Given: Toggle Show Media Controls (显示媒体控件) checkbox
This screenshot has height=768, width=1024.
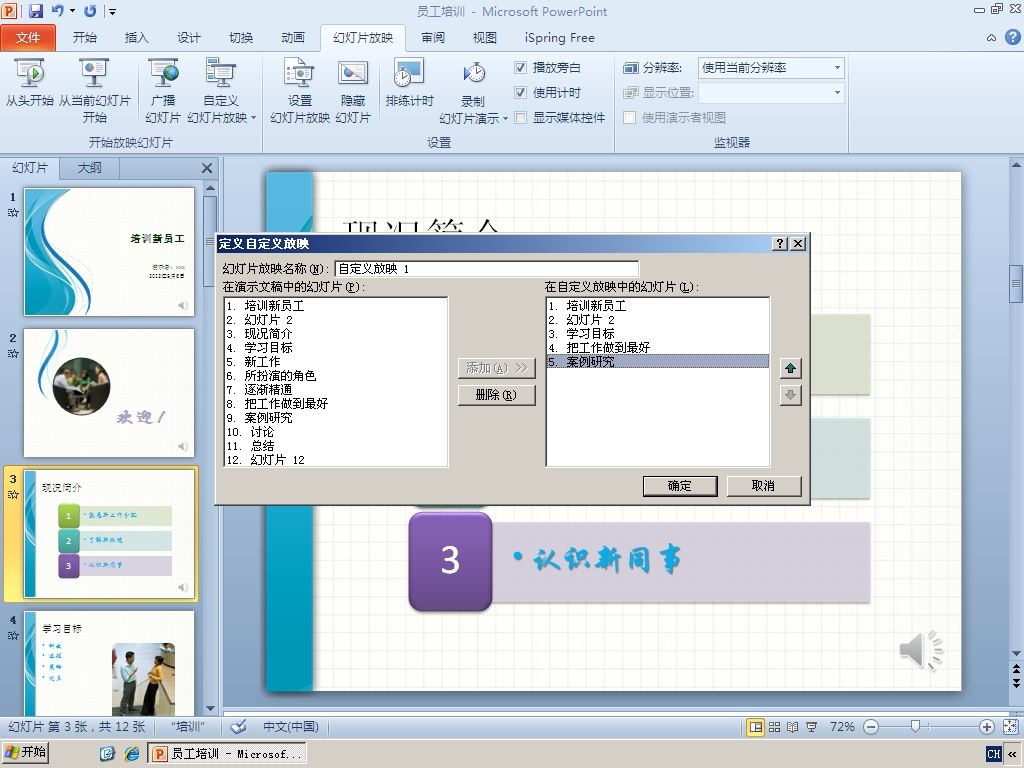Looking at the screenshot, I should point(520,118).
